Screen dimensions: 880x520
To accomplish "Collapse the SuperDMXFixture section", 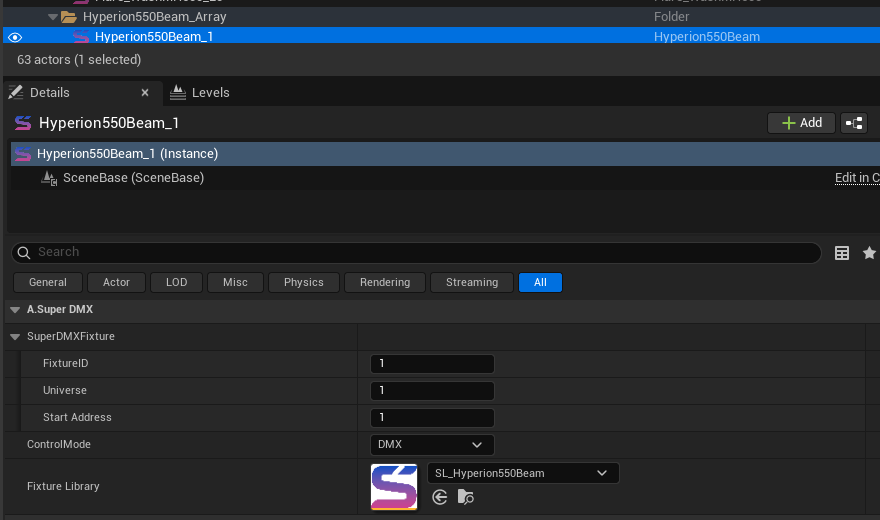I will (15, 337).
